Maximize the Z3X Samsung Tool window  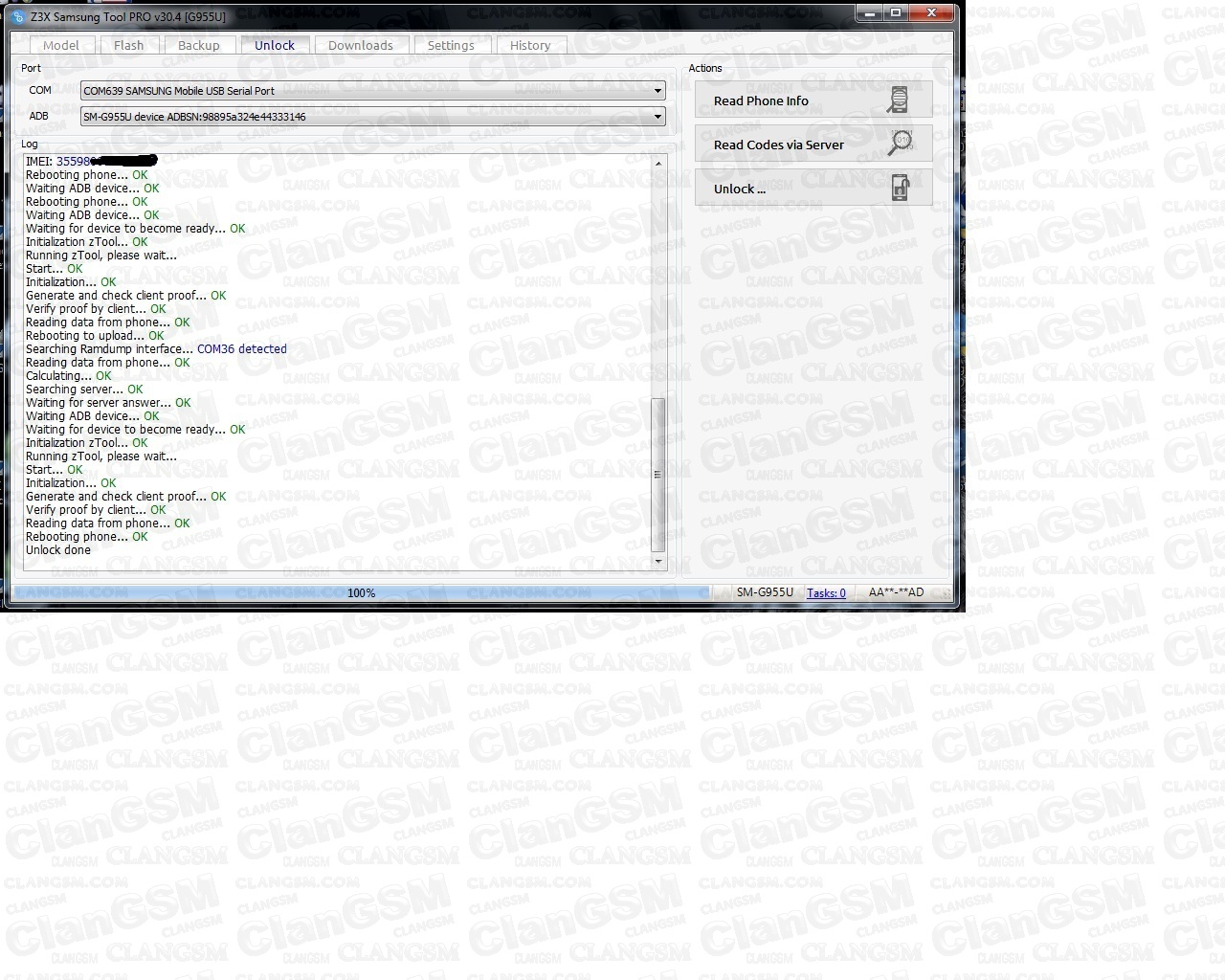897,12
